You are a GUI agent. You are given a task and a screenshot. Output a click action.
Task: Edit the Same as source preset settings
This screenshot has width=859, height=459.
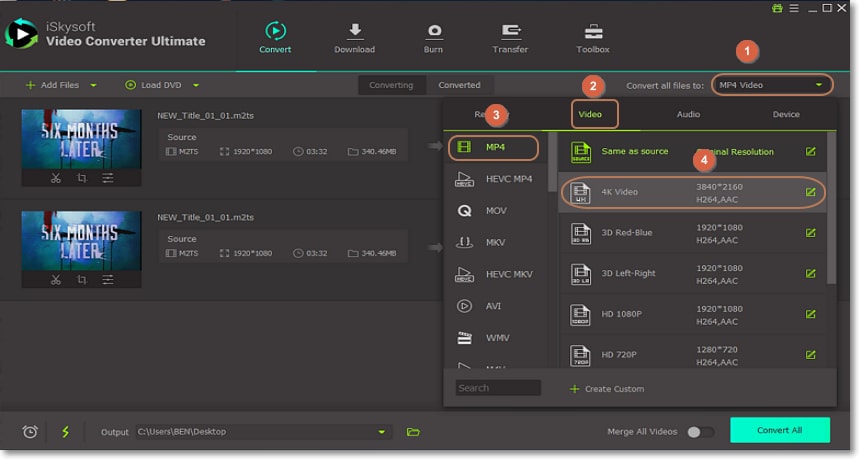click(810, 152)
